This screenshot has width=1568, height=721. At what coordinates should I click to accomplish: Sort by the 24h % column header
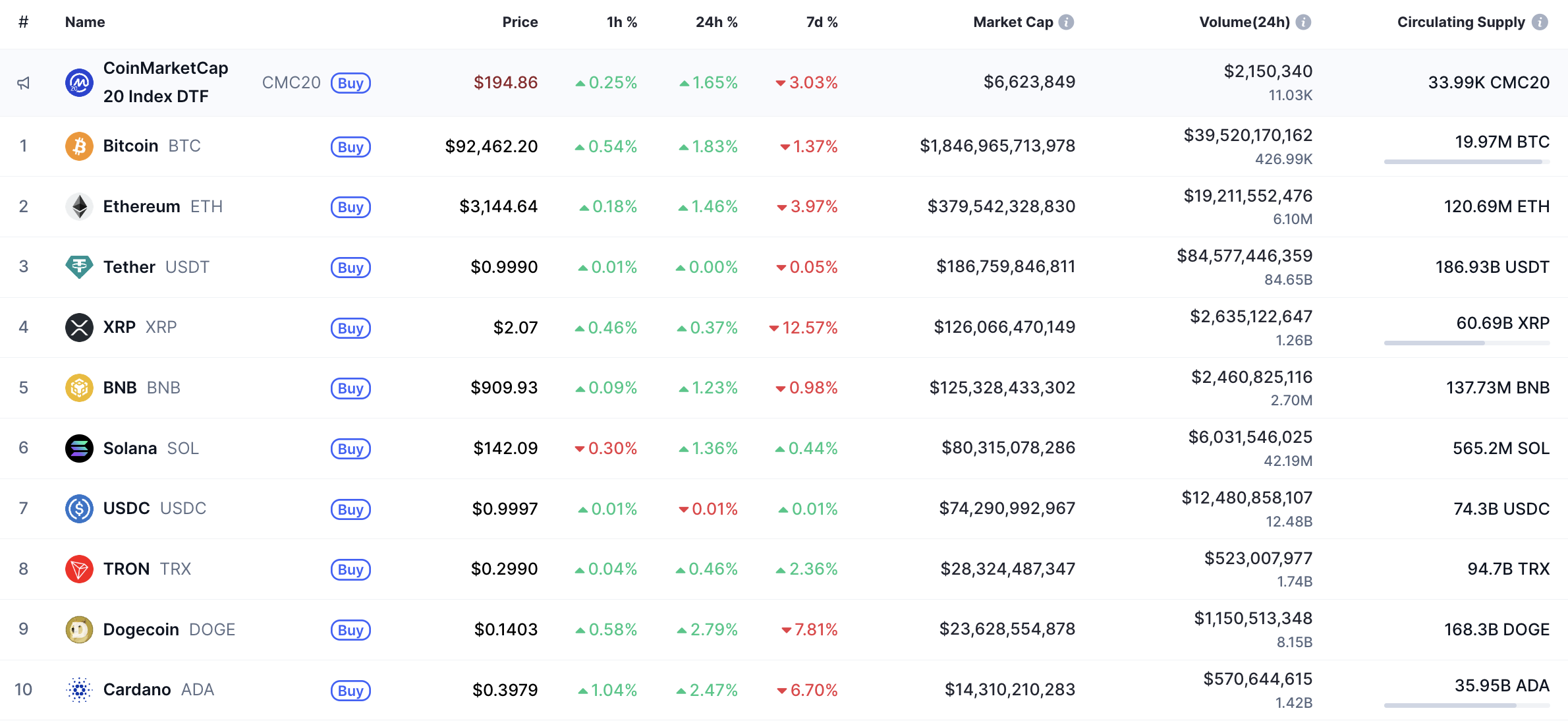[x=716, y=22]
